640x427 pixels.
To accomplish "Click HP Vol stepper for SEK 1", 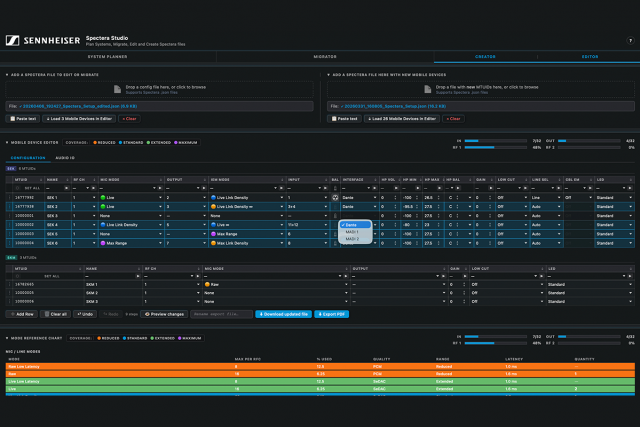I will 395,198.
